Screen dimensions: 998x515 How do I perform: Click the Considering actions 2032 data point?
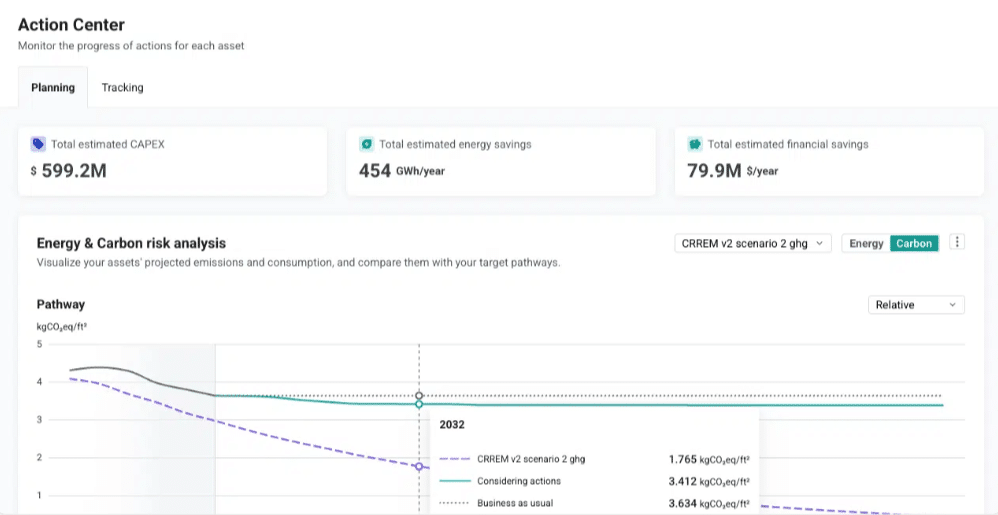point(419,404)
